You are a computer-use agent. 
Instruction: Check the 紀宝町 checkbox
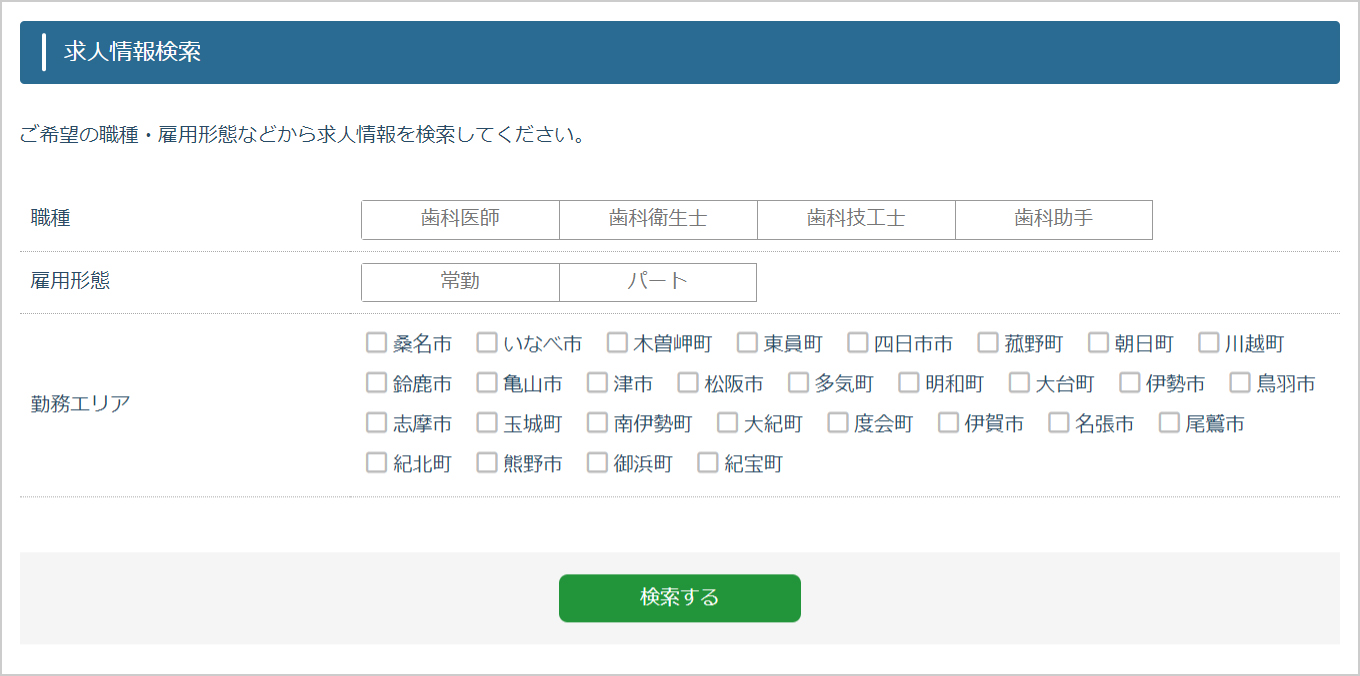pos(708,463)
